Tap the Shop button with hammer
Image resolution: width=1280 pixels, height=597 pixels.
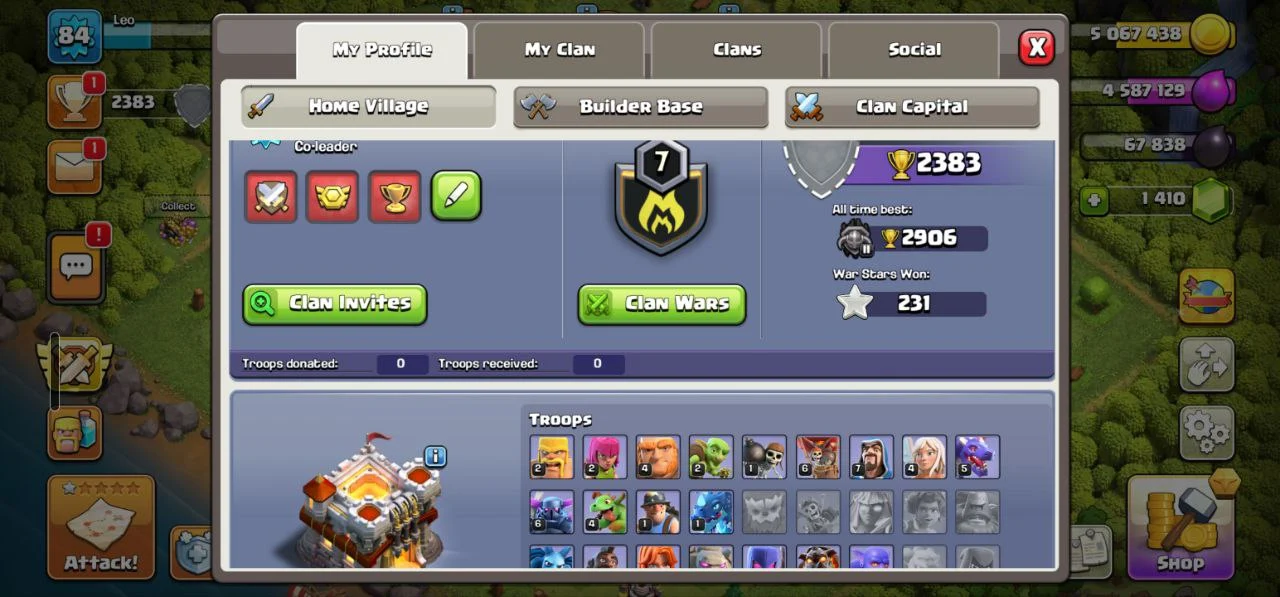1180,526
